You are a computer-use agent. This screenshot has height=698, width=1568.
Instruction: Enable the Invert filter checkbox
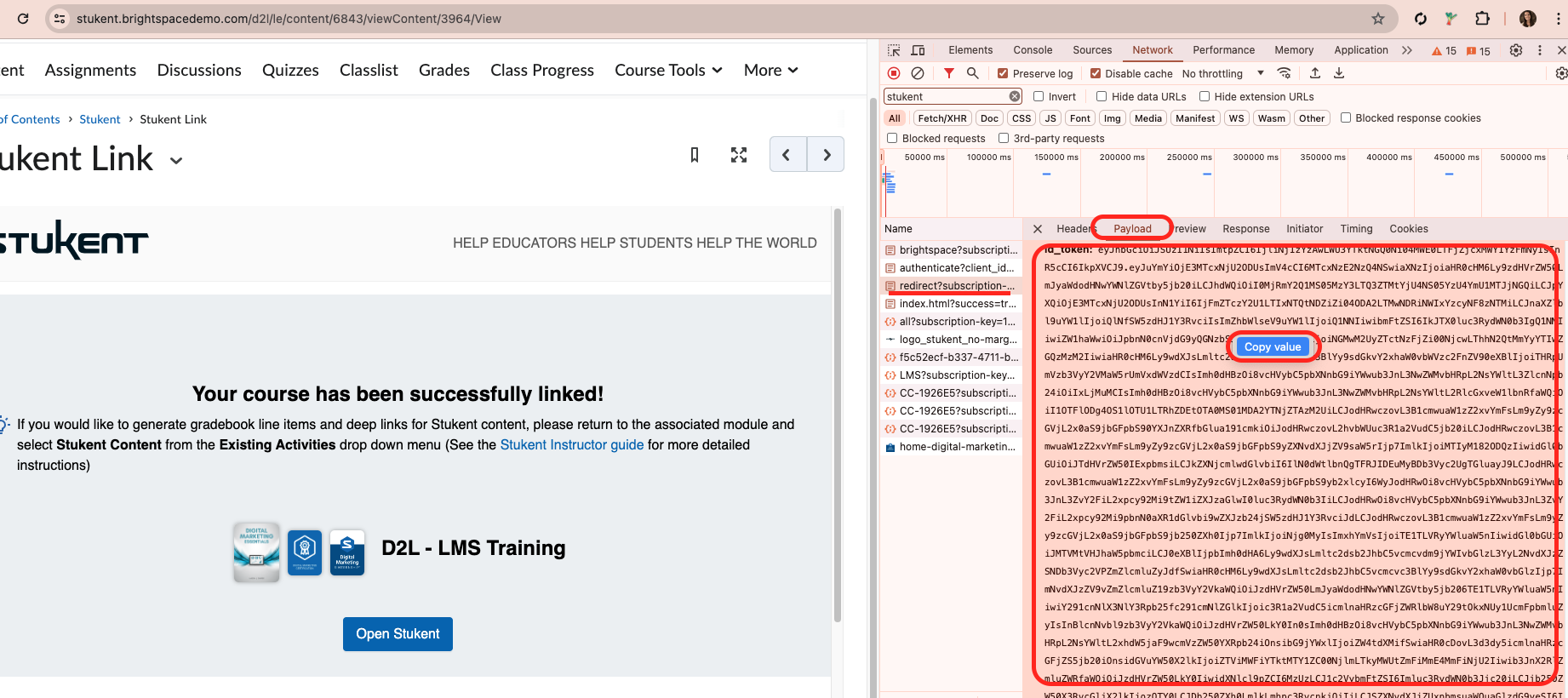click(x=1039, y=96)
